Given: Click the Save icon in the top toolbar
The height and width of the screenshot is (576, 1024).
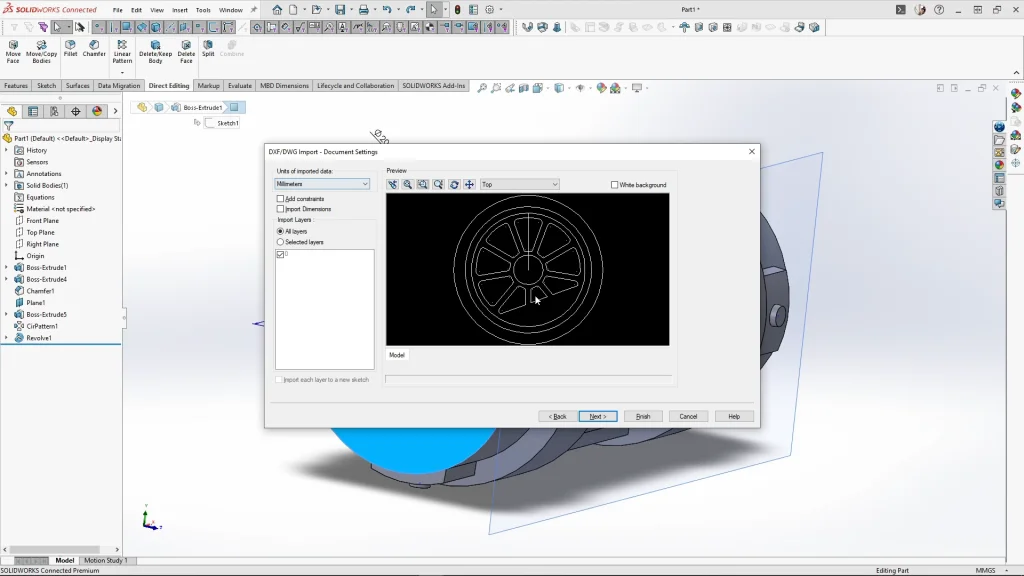Looking at the screenshot, I should coord(340,10).
